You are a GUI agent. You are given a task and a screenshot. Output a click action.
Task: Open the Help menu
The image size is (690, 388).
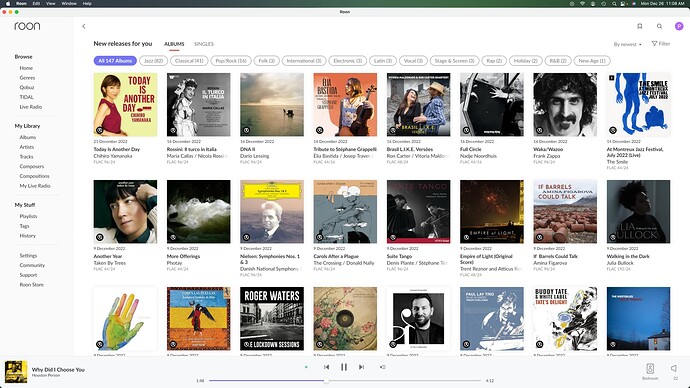pos(87,3)
